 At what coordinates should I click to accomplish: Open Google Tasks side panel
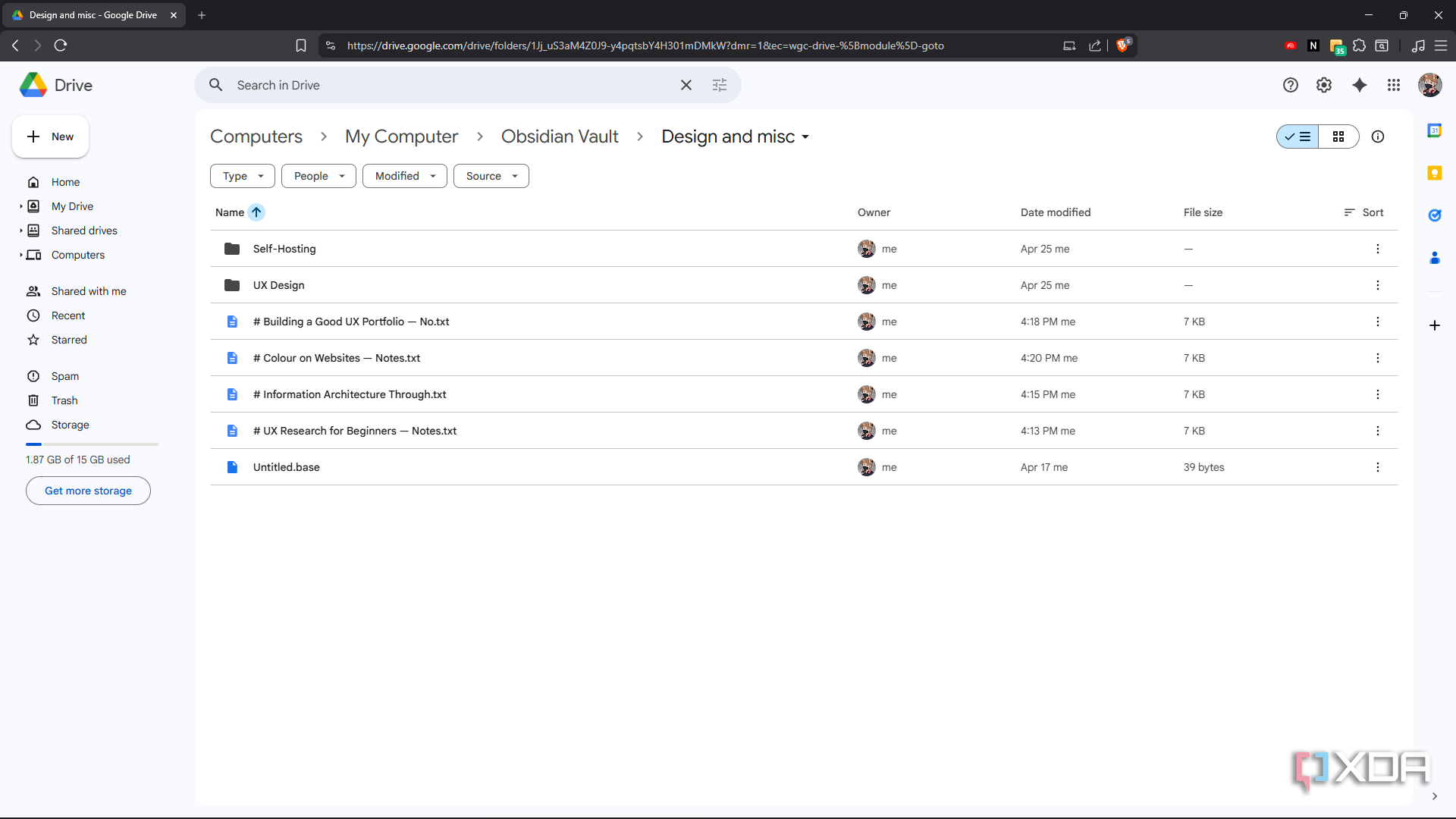pos(1435,215)
